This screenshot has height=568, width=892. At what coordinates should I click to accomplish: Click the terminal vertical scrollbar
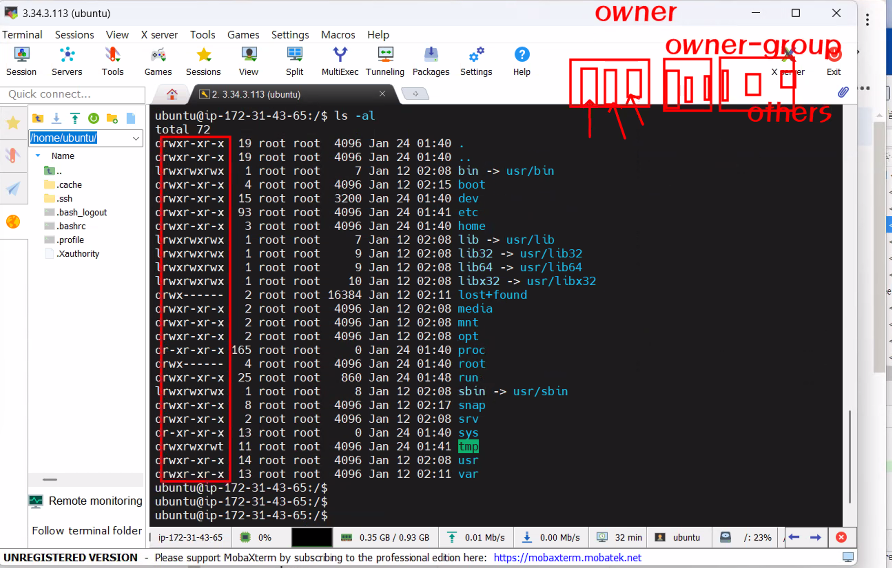(x=849, y=455)
